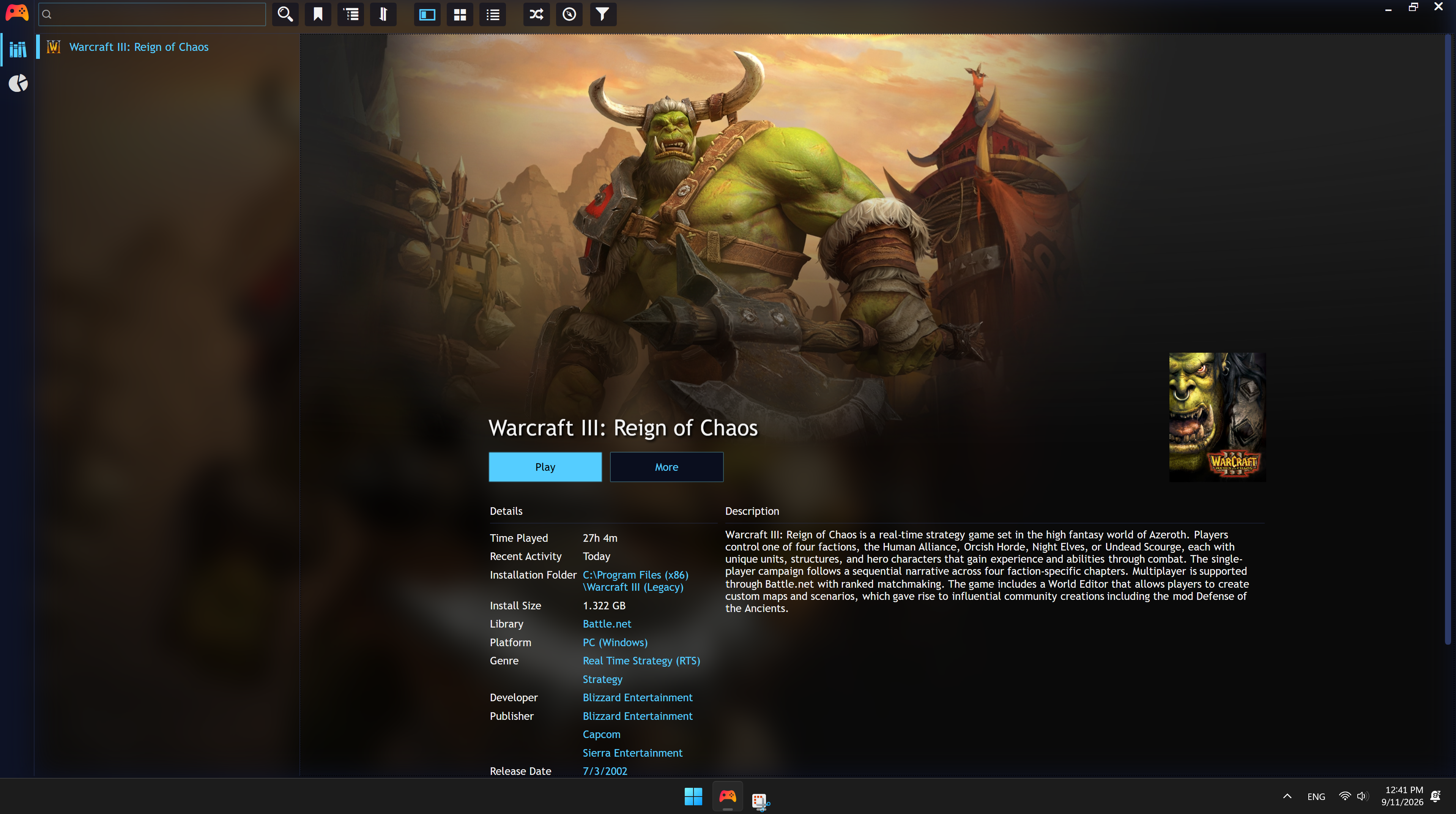Viewport: 1456px width, 814px height.
Task: Toggle the funnel filter panel
Action: coord(602,14)
